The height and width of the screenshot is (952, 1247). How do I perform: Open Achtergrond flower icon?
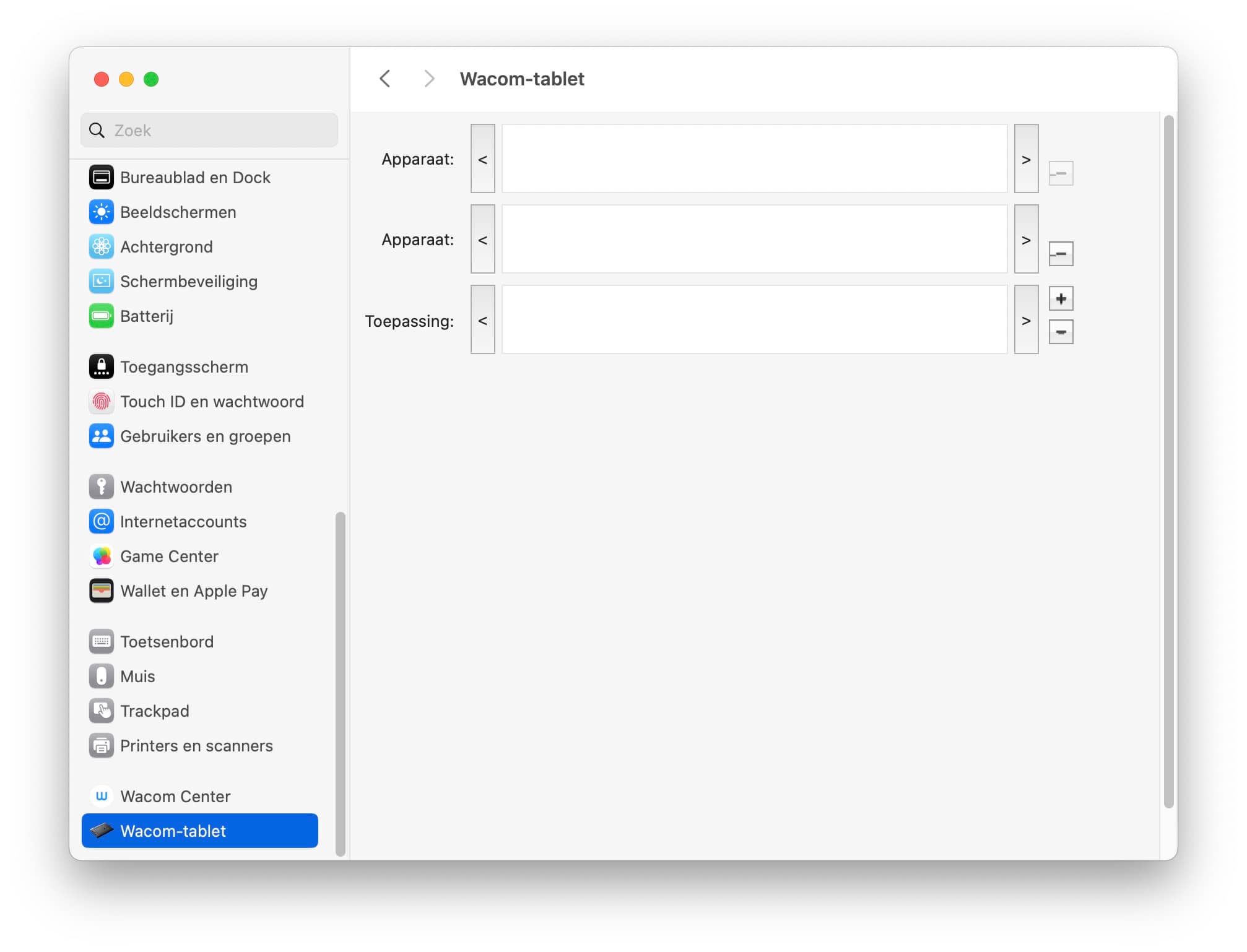(102, 247)
